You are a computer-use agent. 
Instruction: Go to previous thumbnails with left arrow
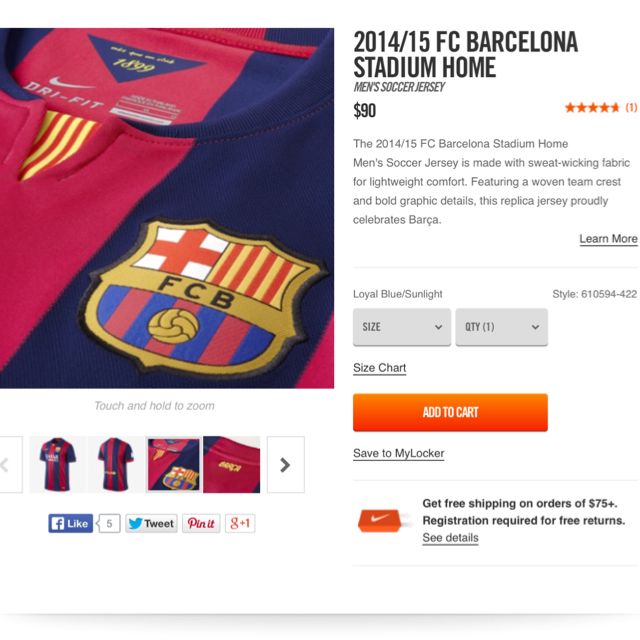coord(8,464)
